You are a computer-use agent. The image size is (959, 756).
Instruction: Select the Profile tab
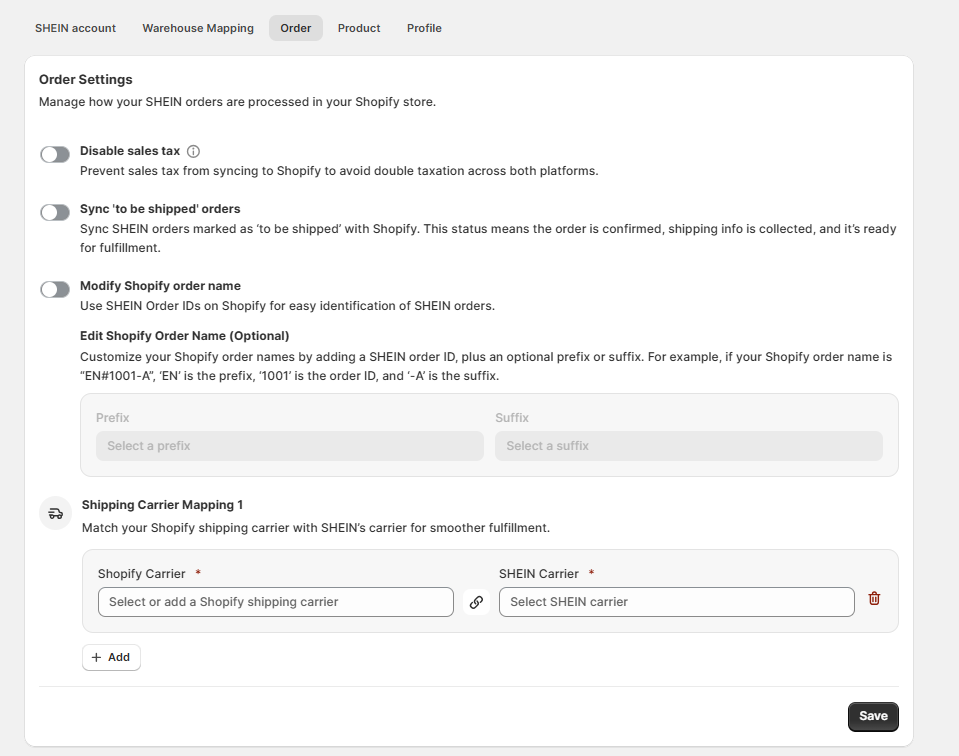424,28
